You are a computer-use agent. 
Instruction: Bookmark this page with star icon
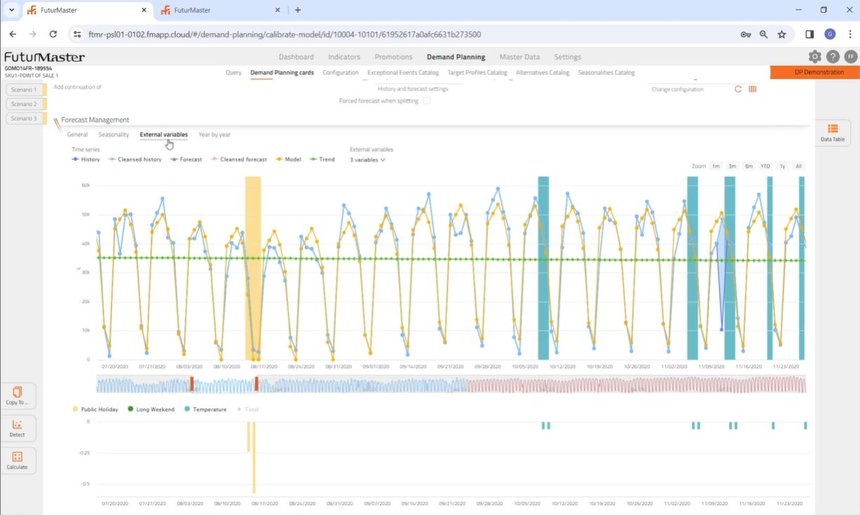point(782,34)
